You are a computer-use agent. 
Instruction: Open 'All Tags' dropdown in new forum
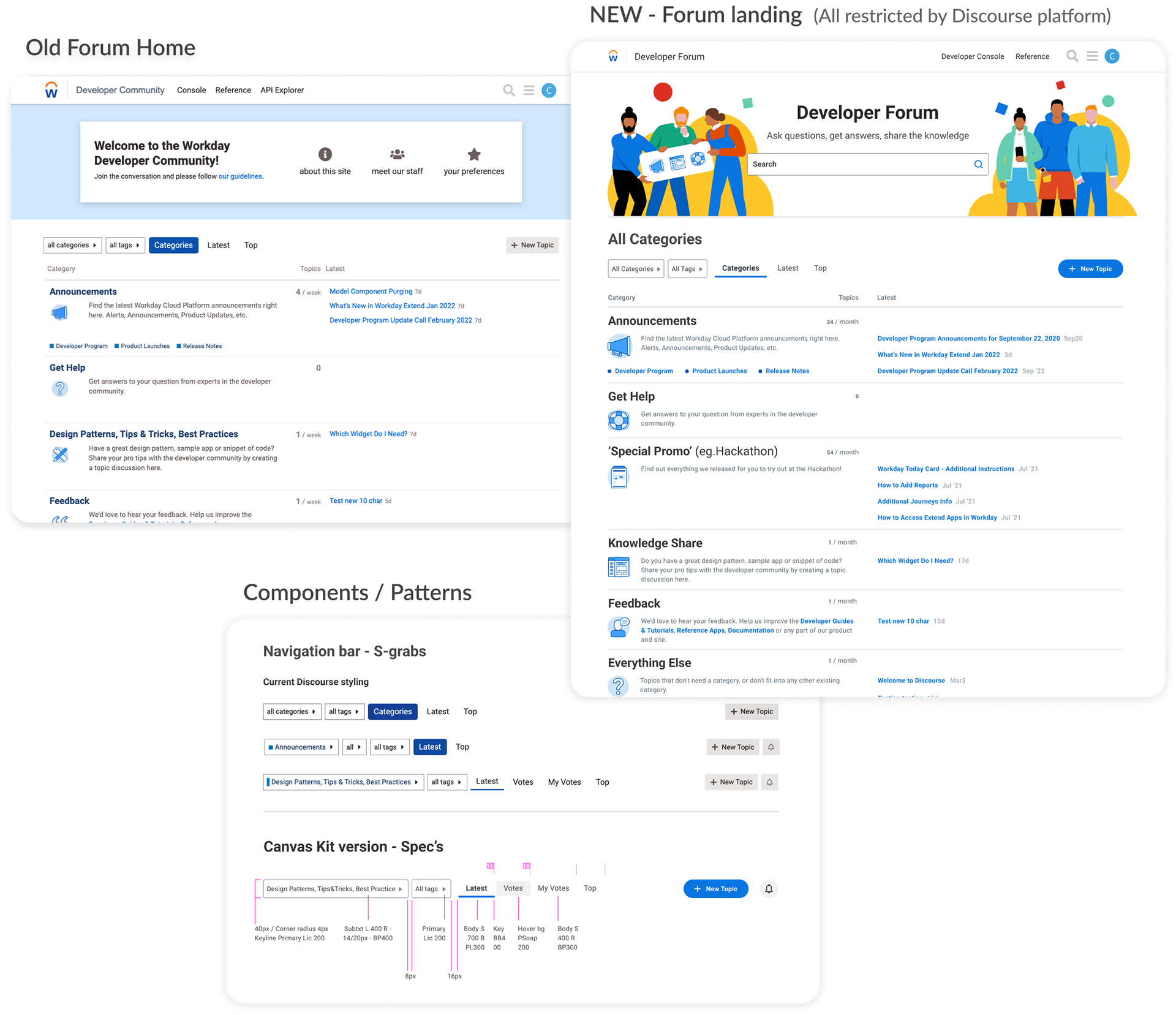(687, 269)
